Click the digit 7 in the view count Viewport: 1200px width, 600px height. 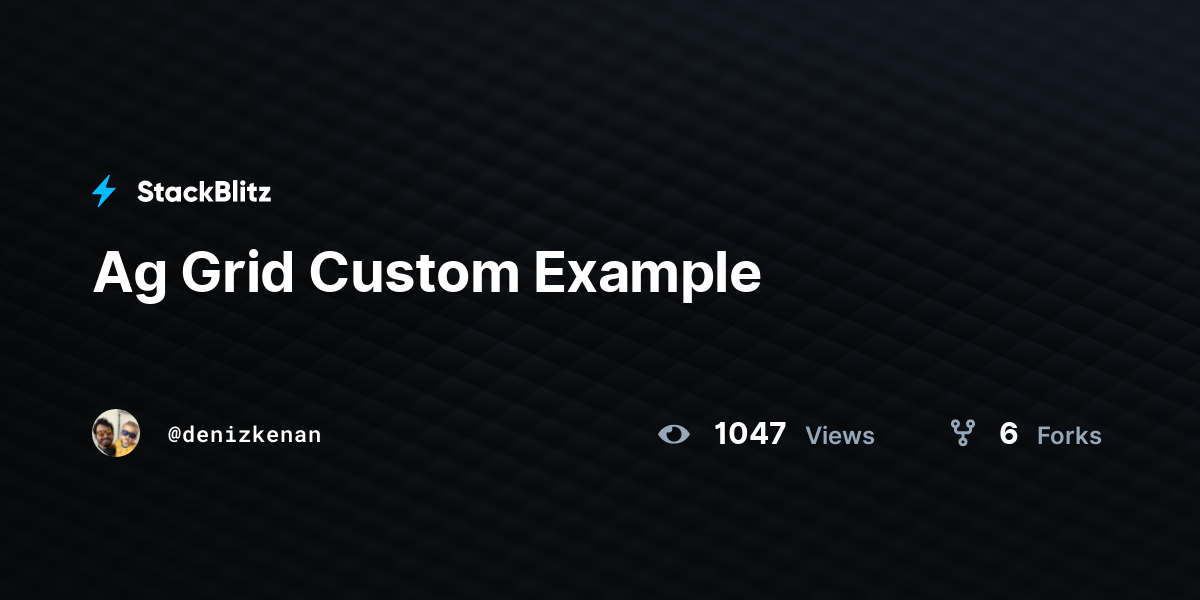[x=777, y=434]
